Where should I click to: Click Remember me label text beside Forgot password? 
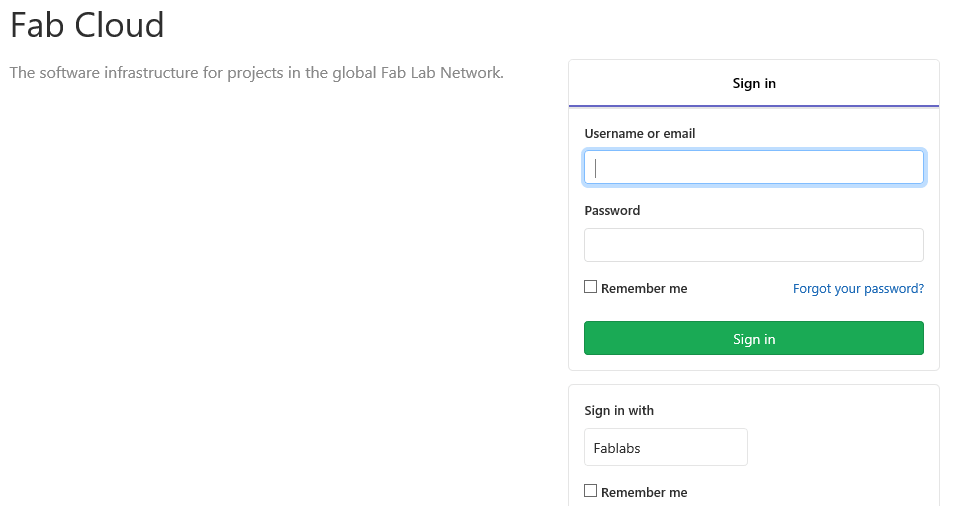(x=644, y=288)
